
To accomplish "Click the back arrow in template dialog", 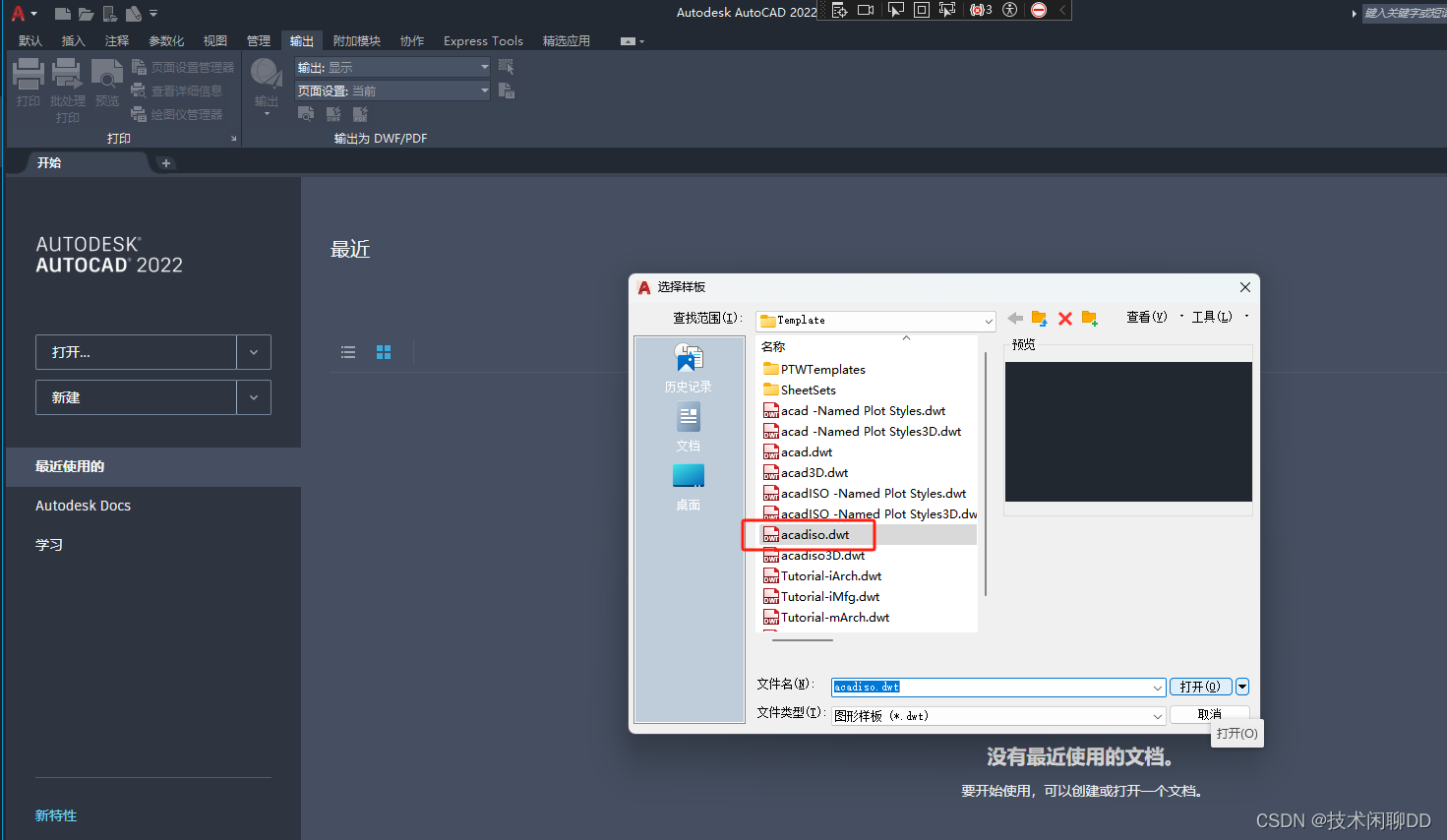I will (1015, 318).
